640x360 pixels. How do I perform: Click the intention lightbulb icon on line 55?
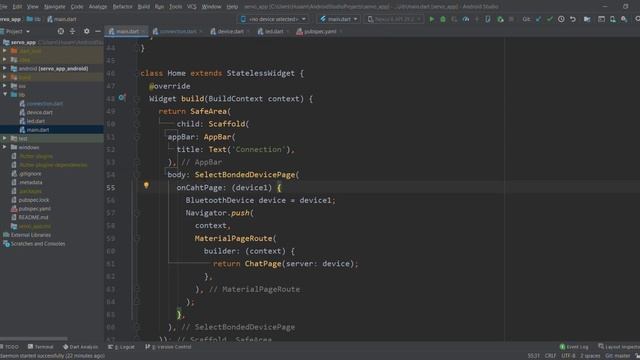tap(146, 186)
